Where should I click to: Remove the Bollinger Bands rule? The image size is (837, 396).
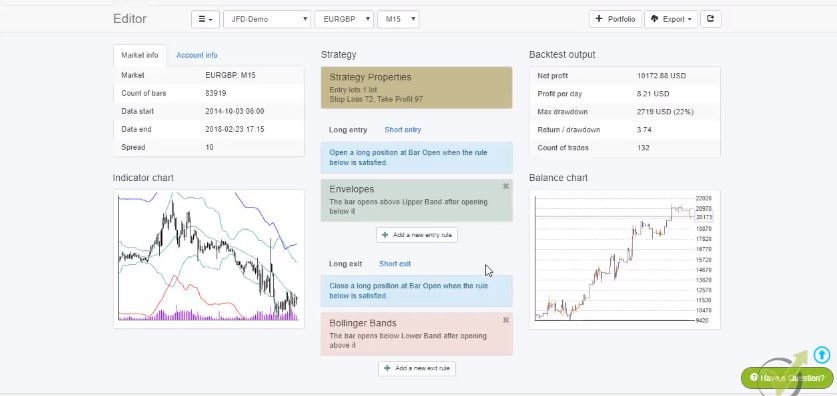click(x=506, y=320)
